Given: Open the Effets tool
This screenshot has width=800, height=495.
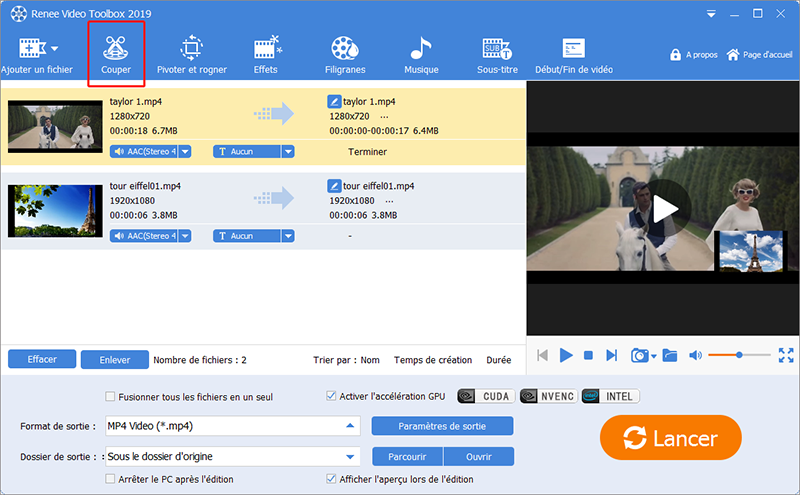Looking at the screenshot, I should coord(266,54).
